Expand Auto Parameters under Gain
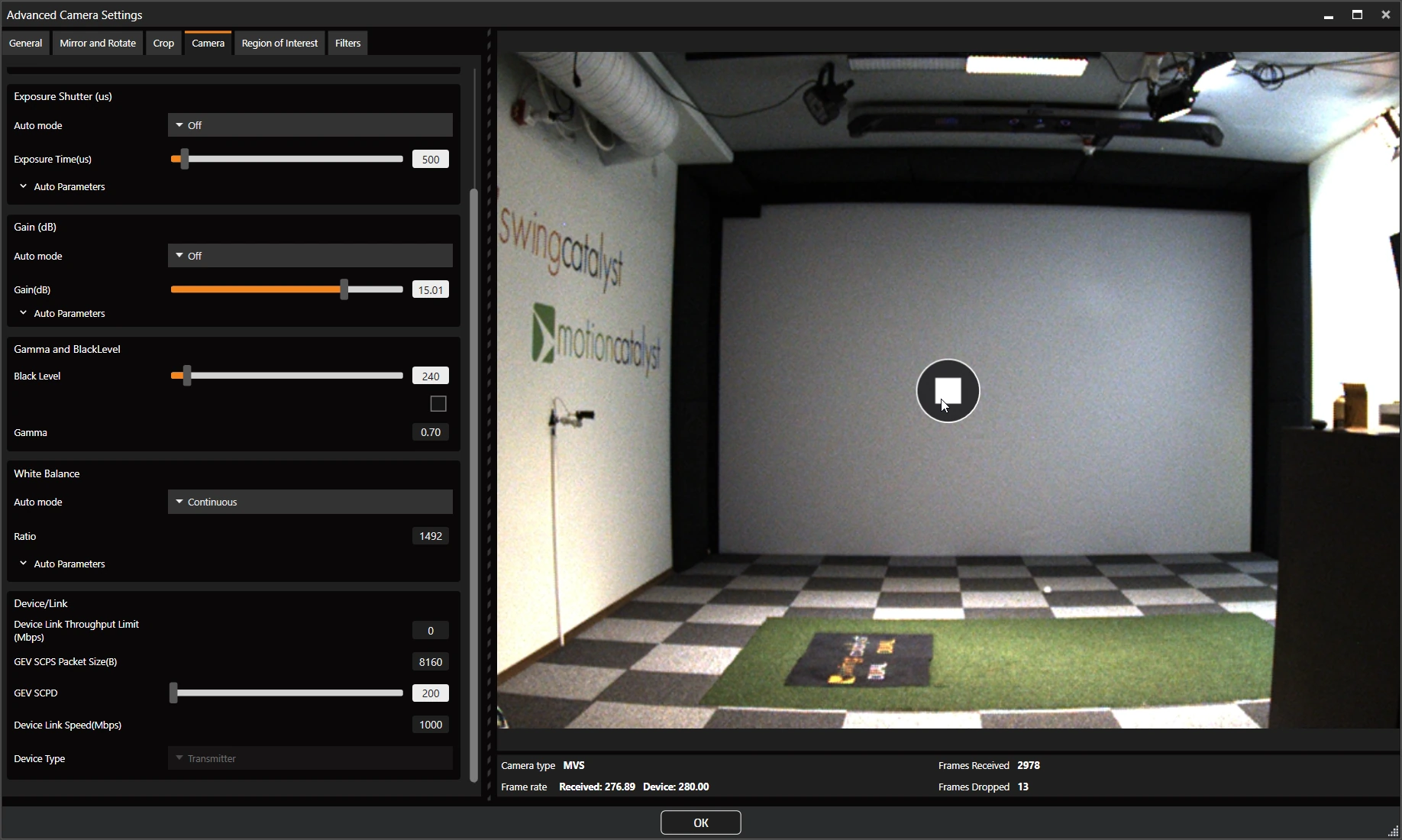 coord(62,313)
